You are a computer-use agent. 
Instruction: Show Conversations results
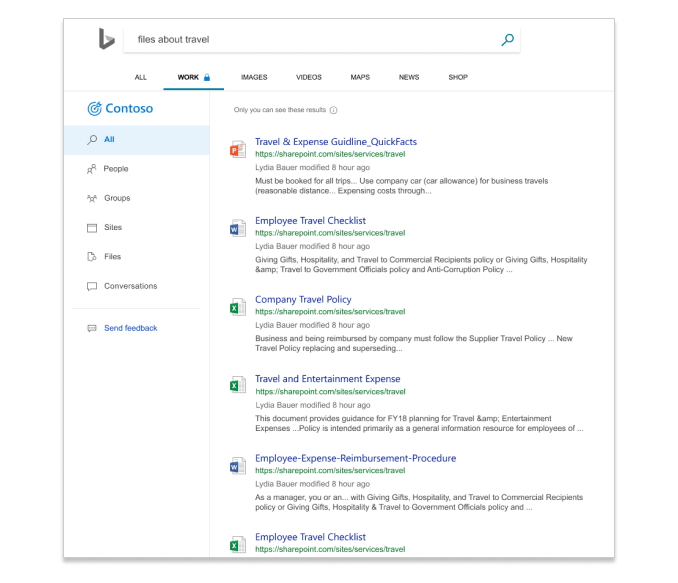click(x=130, y=286)
